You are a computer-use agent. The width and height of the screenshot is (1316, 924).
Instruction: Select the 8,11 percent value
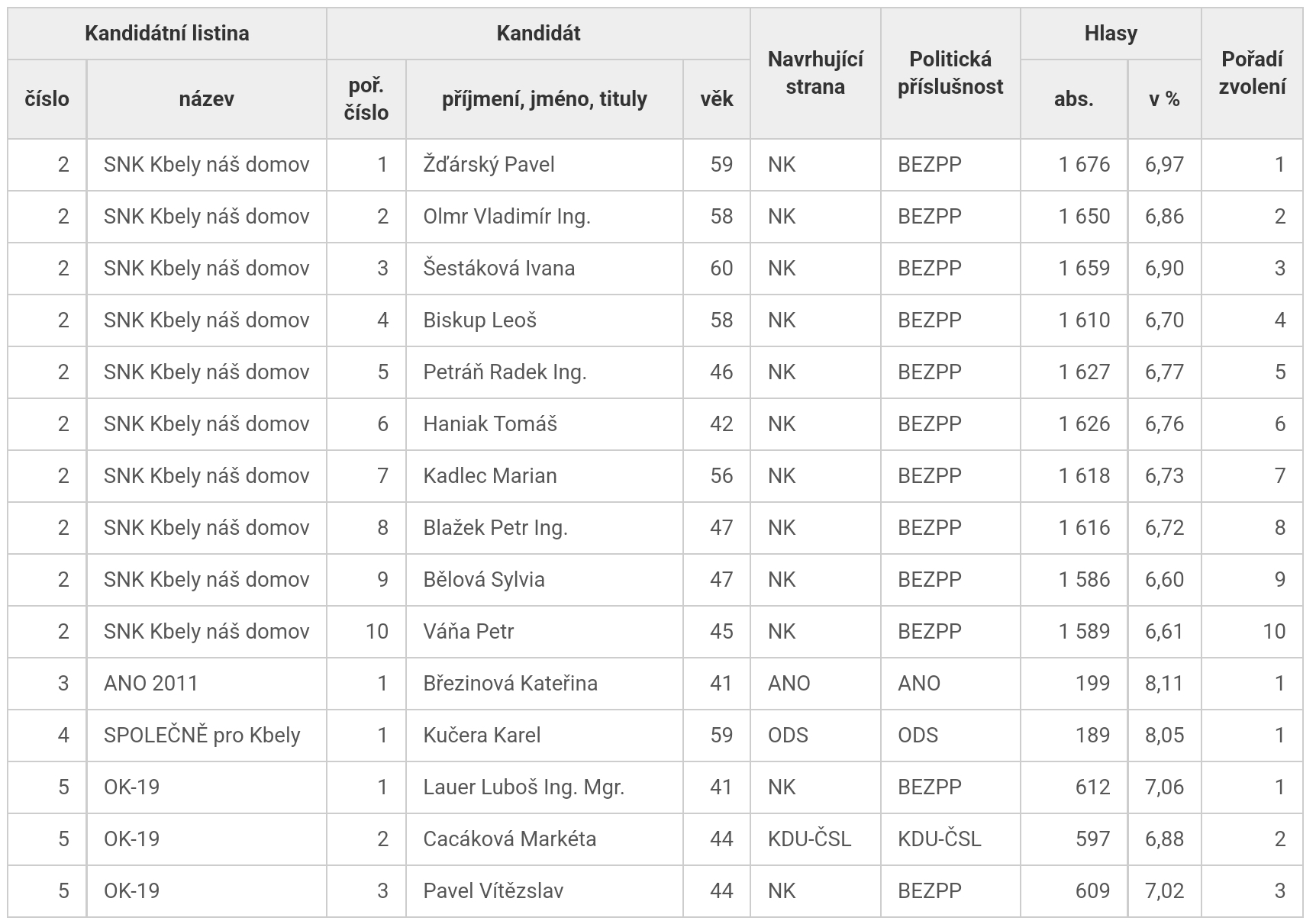tap(1164, 684)
